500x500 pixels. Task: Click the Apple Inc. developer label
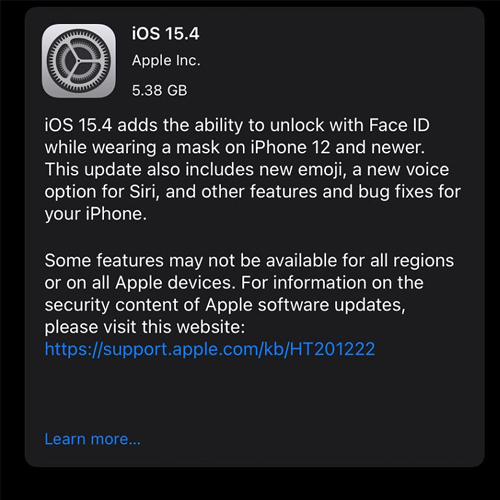(166, 61)
